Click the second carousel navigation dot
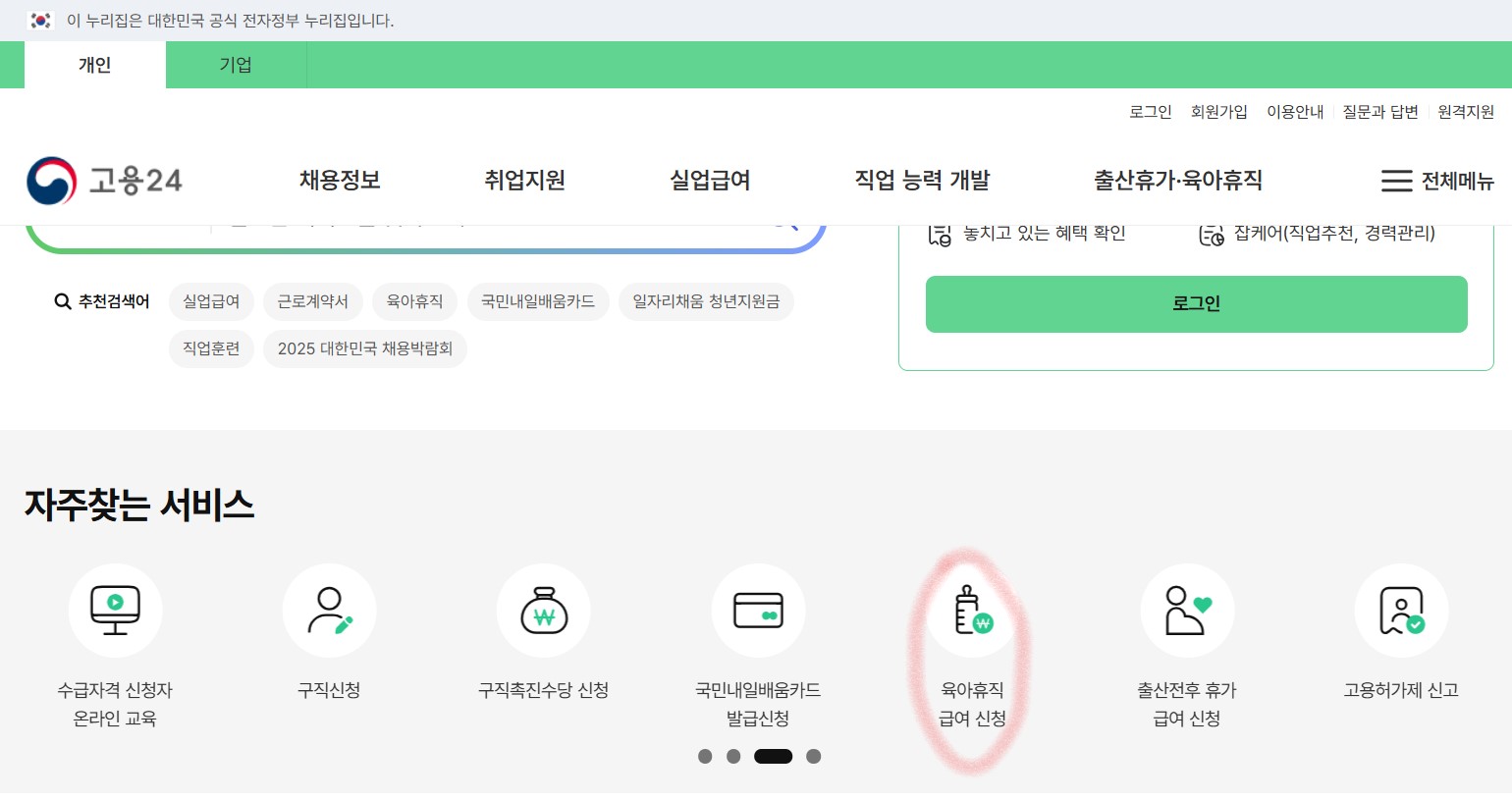This screenshot has width=1512, height=801. pos(733,756)
